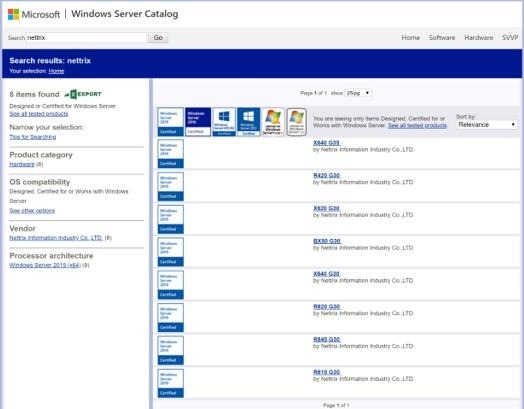Filter by Windows Server 2019 (x64) architecture

45,265
